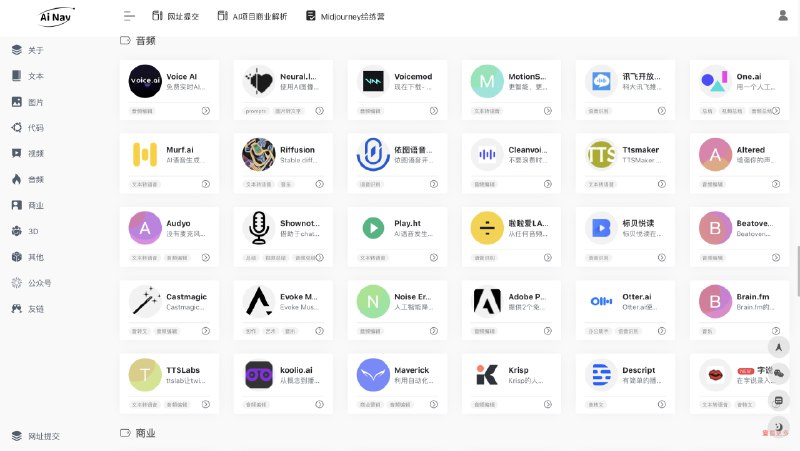Click the Evoke Music A logo

[259, 301]
